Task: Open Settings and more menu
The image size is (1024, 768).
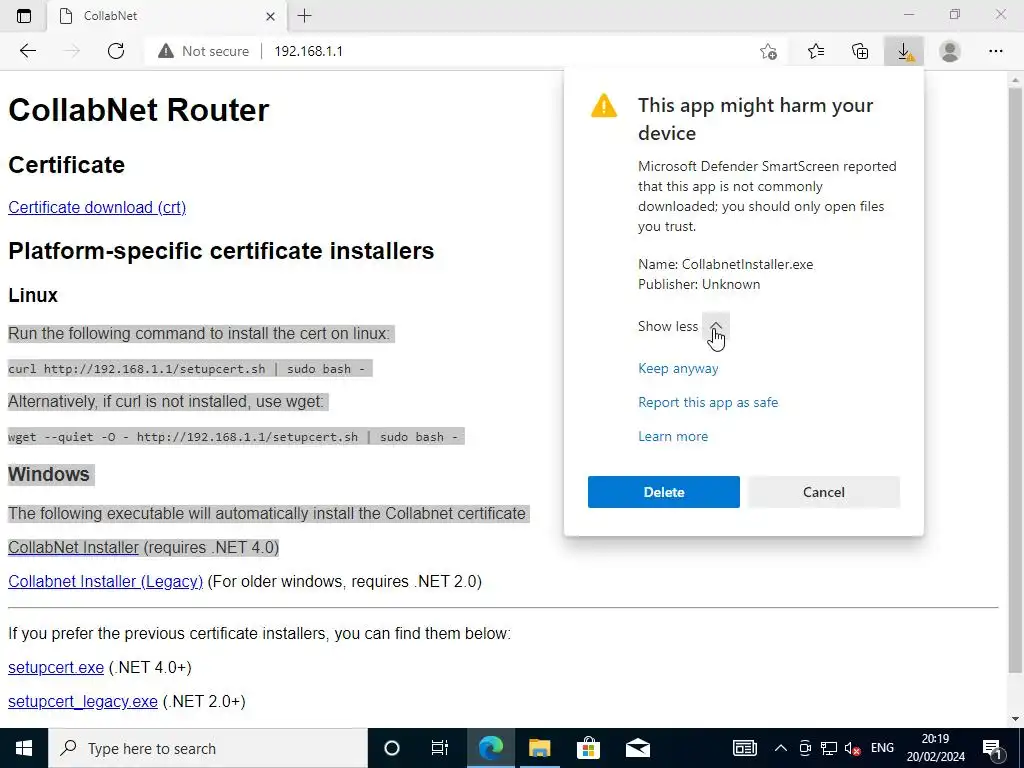Action: (x=995, y=51)
